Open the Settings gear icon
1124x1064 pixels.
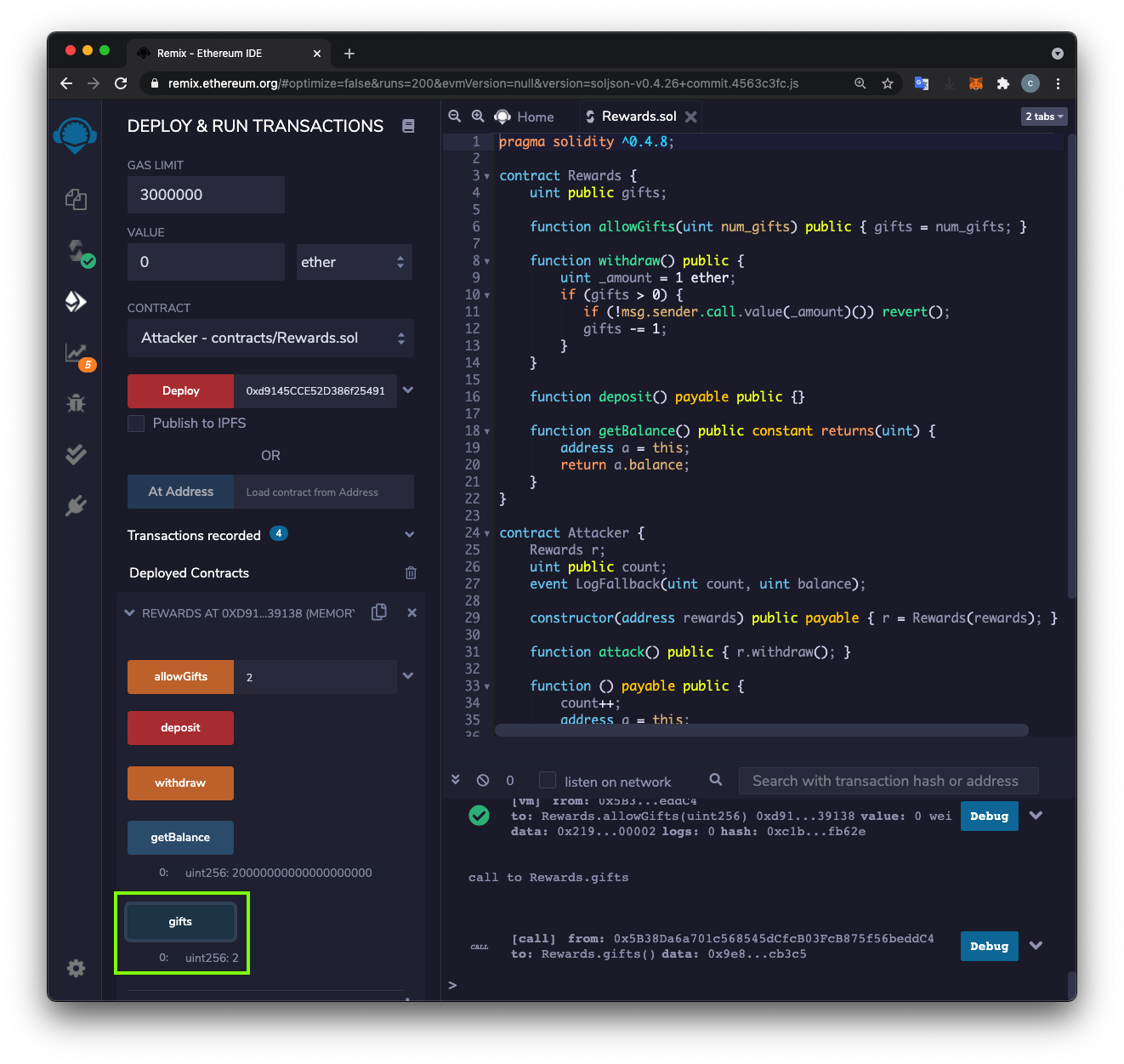pyautogui.click(x=76, y=968)
